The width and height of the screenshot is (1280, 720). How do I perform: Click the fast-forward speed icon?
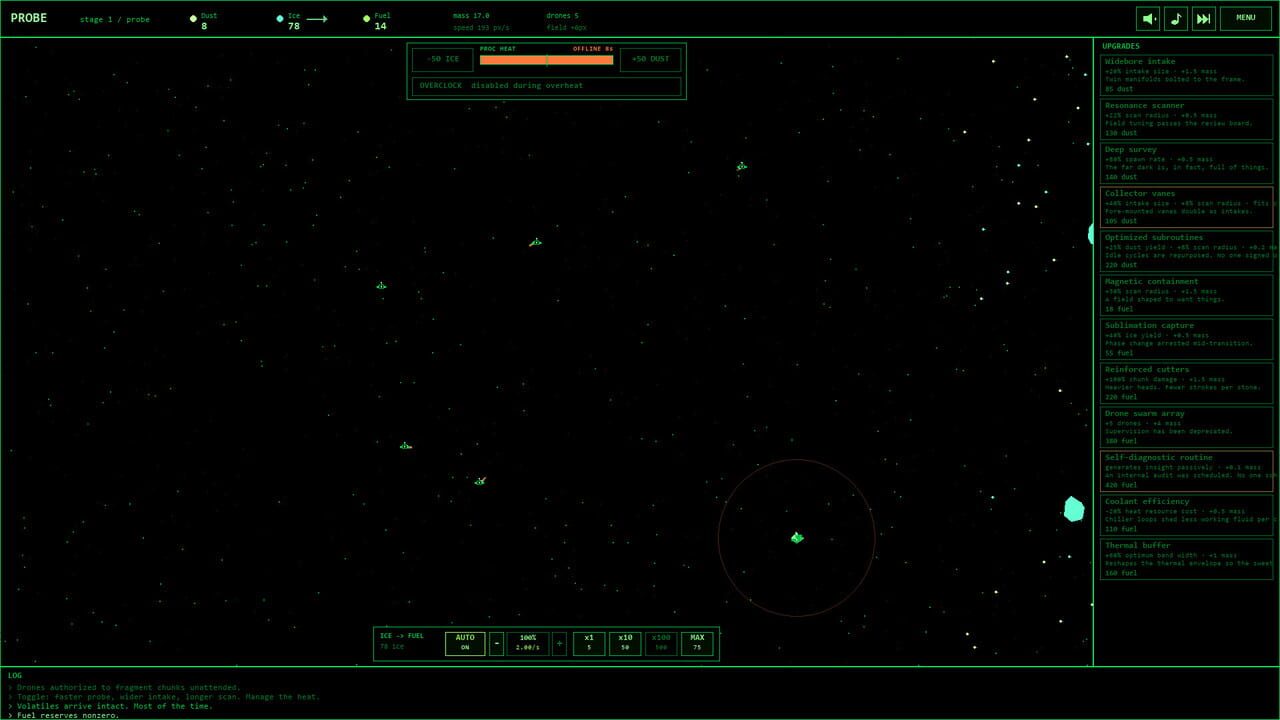click(1204, 18)
